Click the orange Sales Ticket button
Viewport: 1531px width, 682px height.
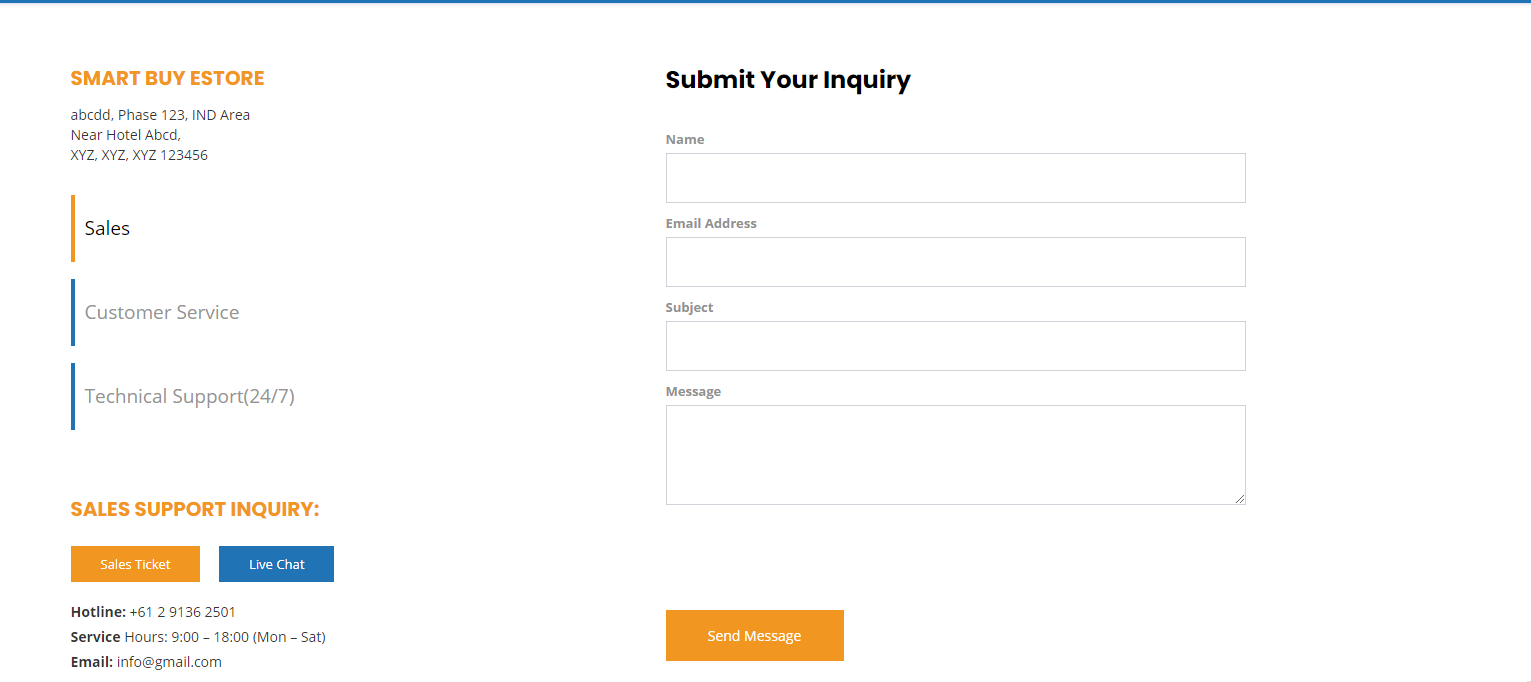tap(135, 564)
